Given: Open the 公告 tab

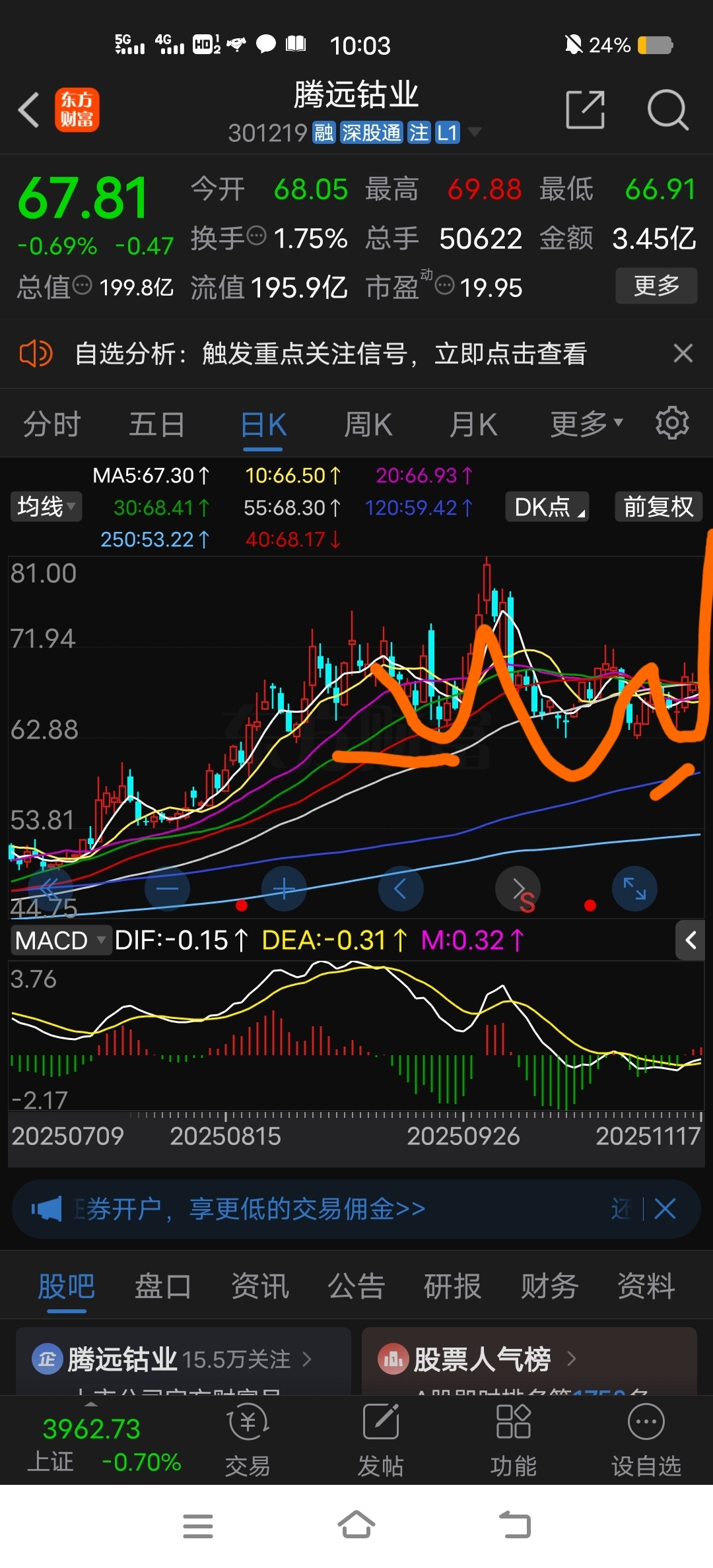Looking at the screenshot, I should tap(356, 1286).
